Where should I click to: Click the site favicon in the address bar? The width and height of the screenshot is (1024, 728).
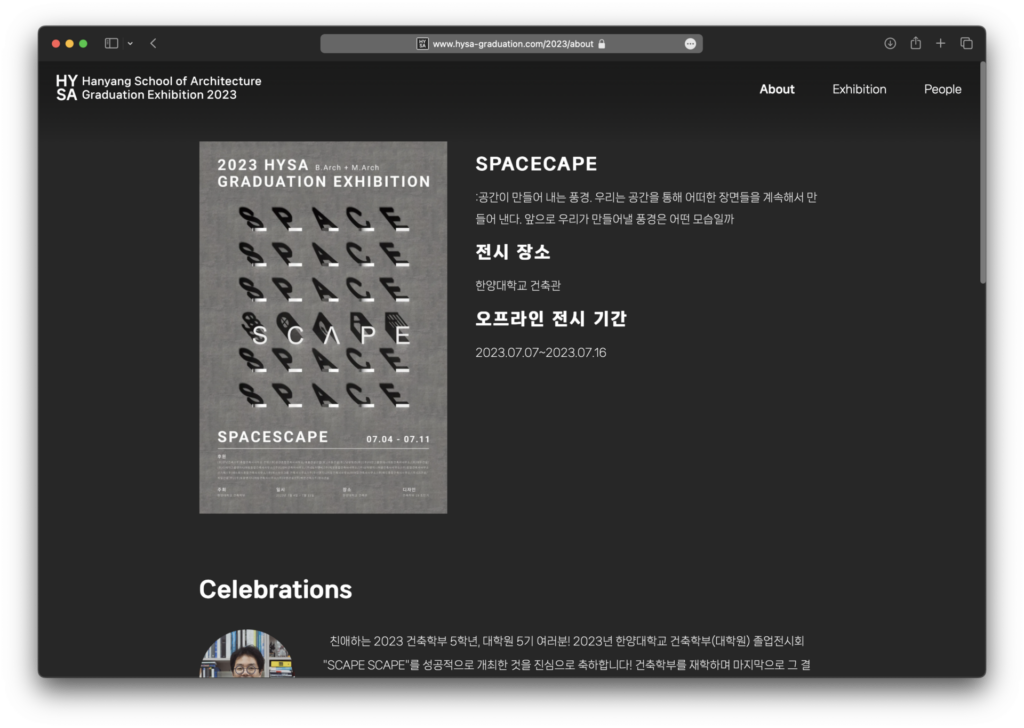pyautogui.click(x=422, y=44)
